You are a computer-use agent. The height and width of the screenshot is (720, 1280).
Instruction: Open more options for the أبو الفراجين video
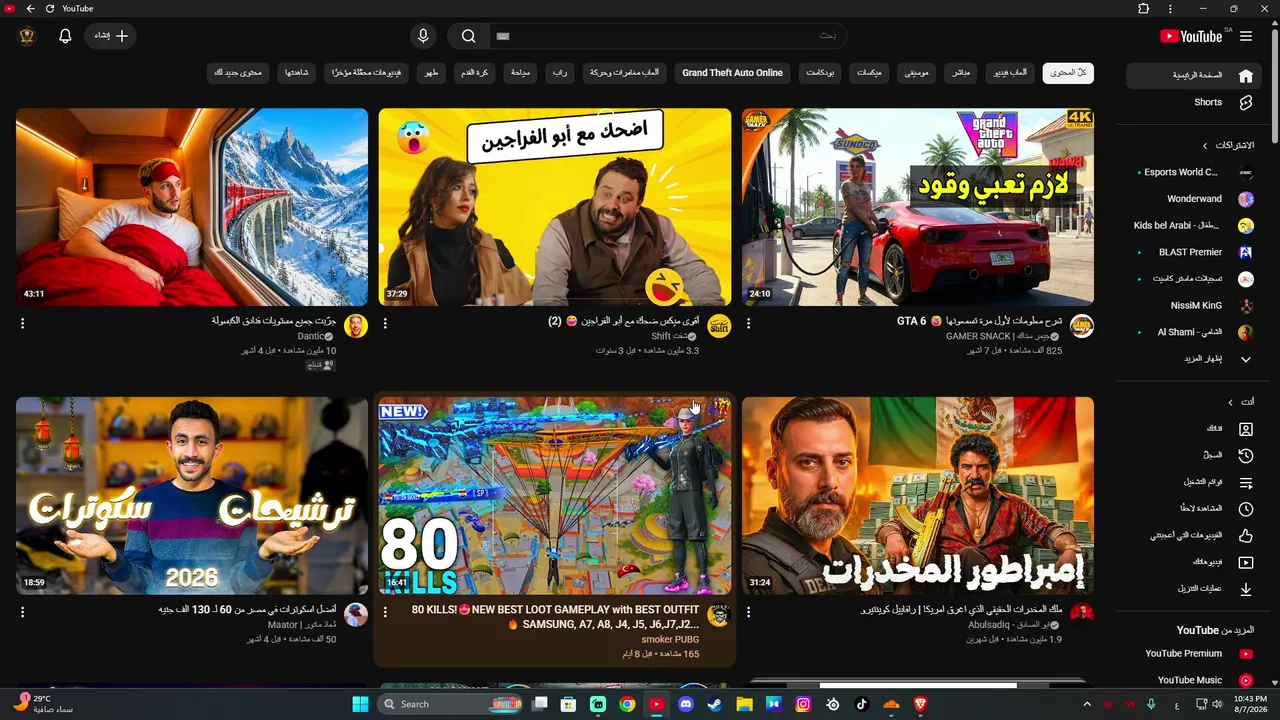pos(385,323)
